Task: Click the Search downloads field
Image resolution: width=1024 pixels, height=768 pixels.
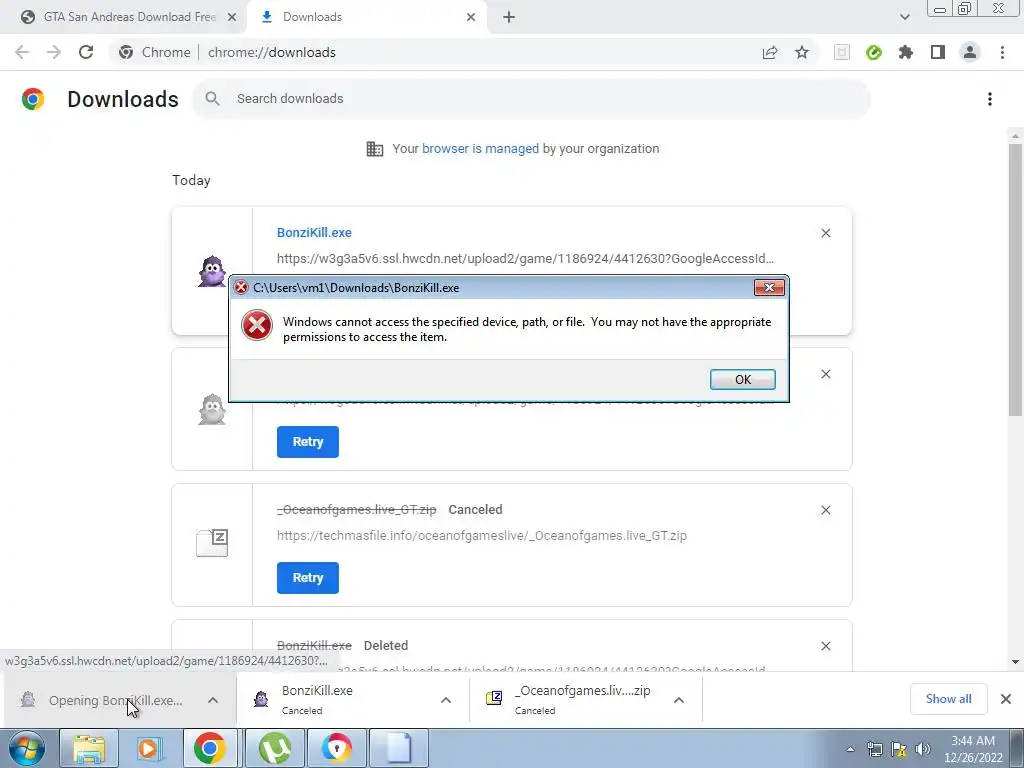Action: click(531, 99)
